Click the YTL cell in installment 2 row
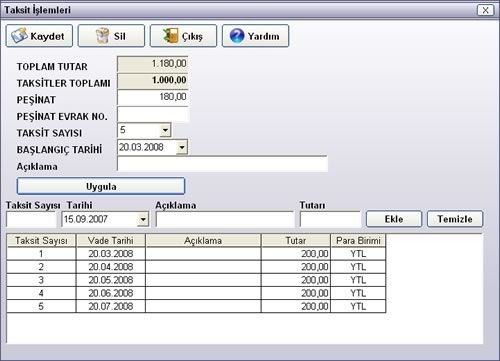 tap(358, 267)
